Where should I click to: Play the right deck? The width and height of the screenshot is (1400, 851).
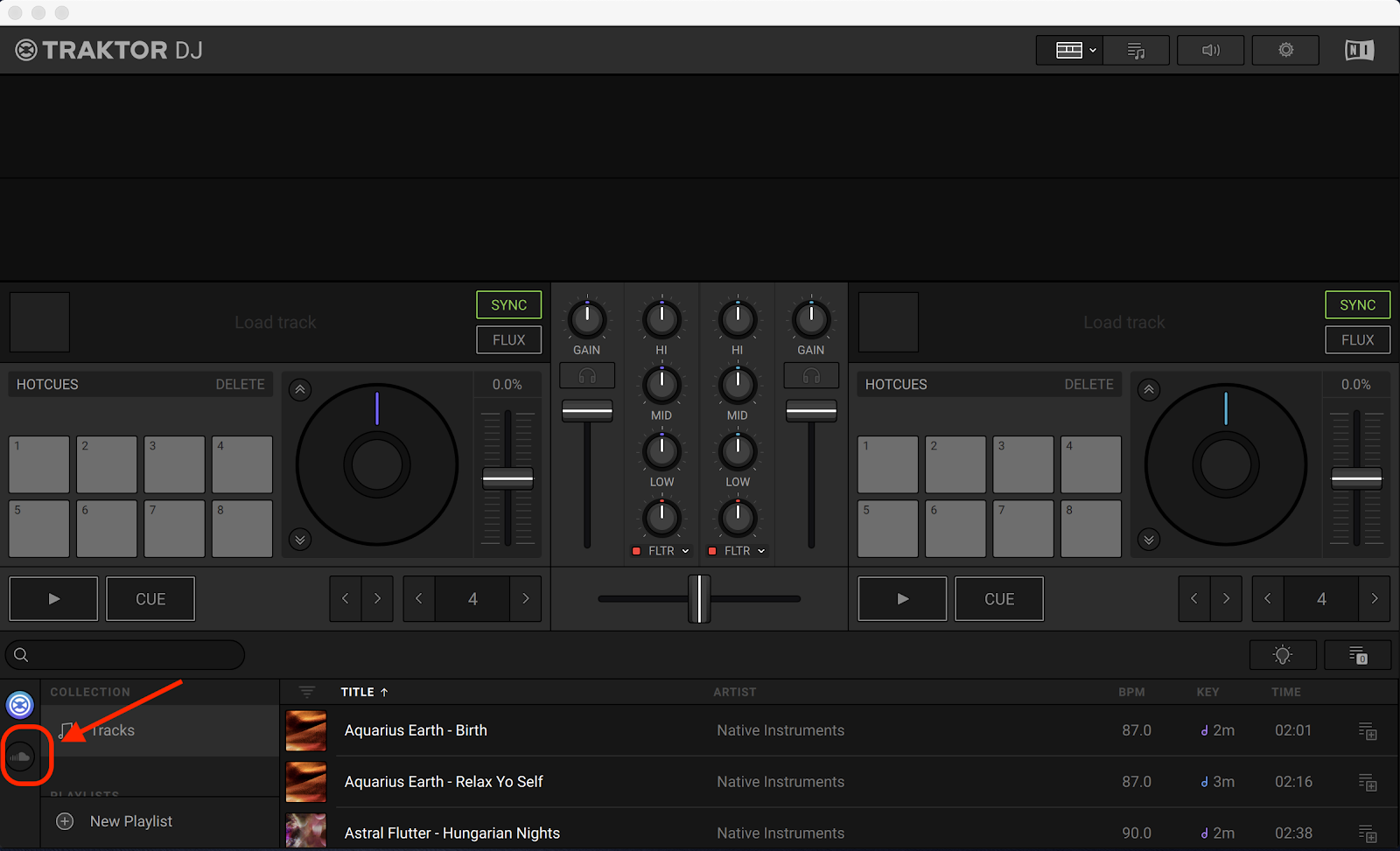tap(902, 599)
